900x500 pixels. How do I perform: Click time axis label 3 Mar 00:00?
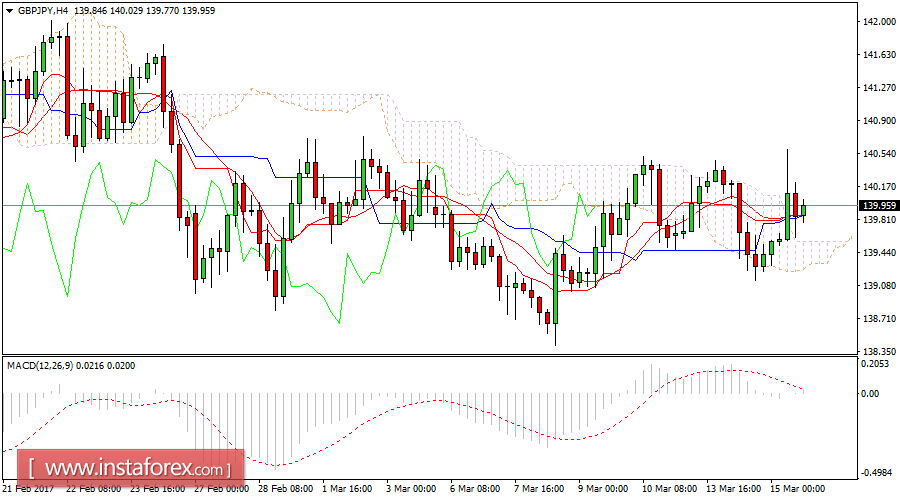412,489
